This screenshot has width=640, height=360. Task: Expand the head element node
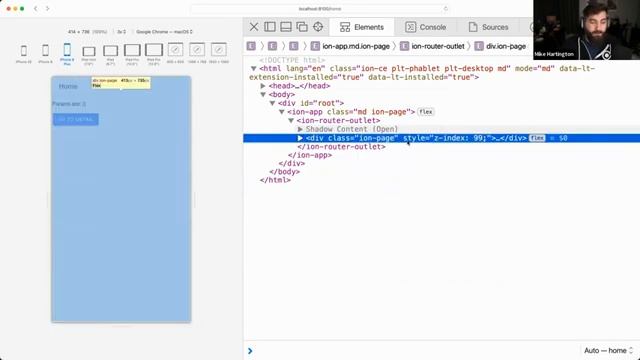[x=263, y=86]
